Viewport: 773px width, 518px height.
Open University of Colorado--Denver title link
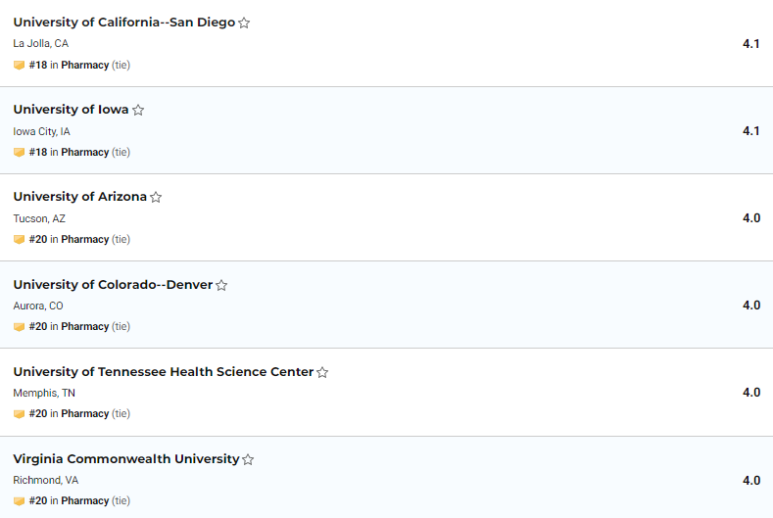(x=113, y=284)
